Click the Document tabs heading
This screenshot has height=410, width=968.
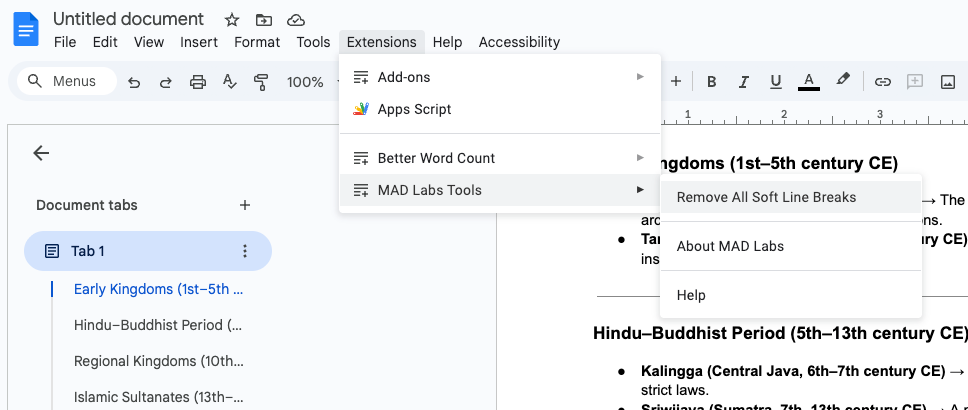click(x=87, y=205)
